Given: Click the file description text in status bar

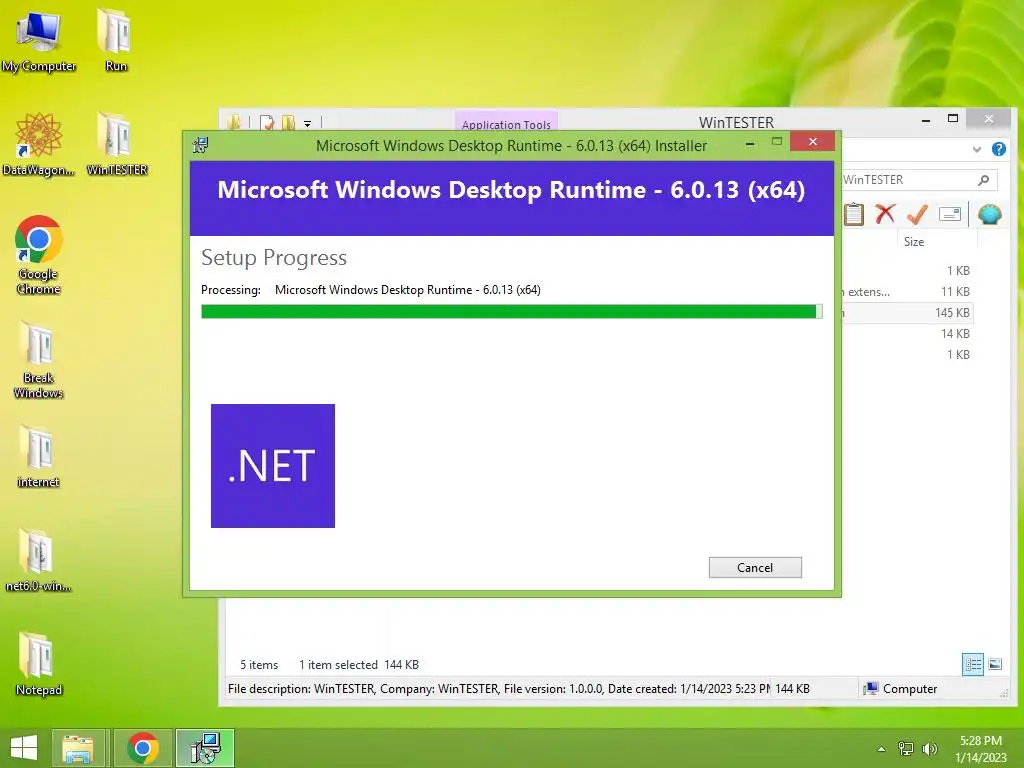Looking at the screenshot, I should click(499, 689).
